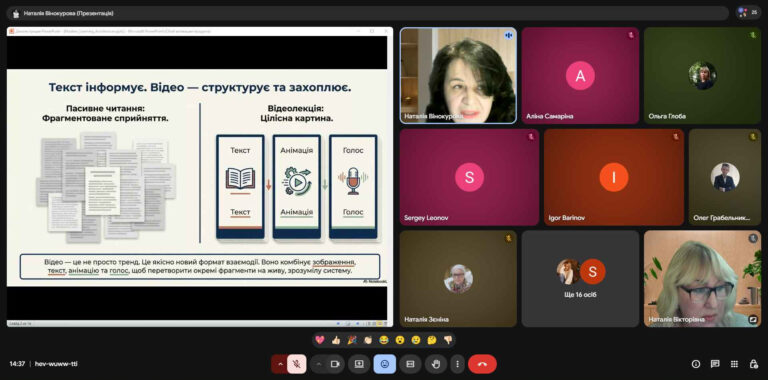Send the laughing face reaction
This screenshot has height=380, width=768.
tap(384, 340)
